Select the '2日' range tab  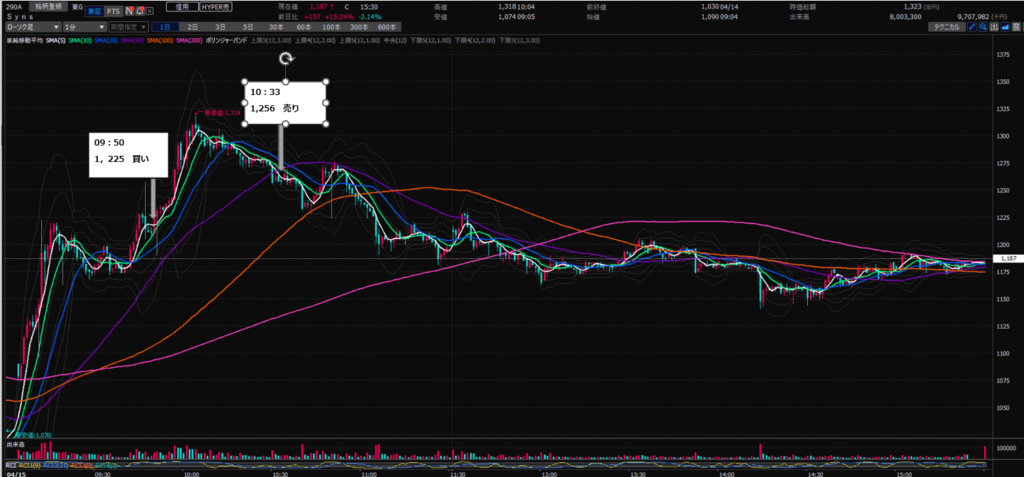pyautogui.click(x=193, y=27)
